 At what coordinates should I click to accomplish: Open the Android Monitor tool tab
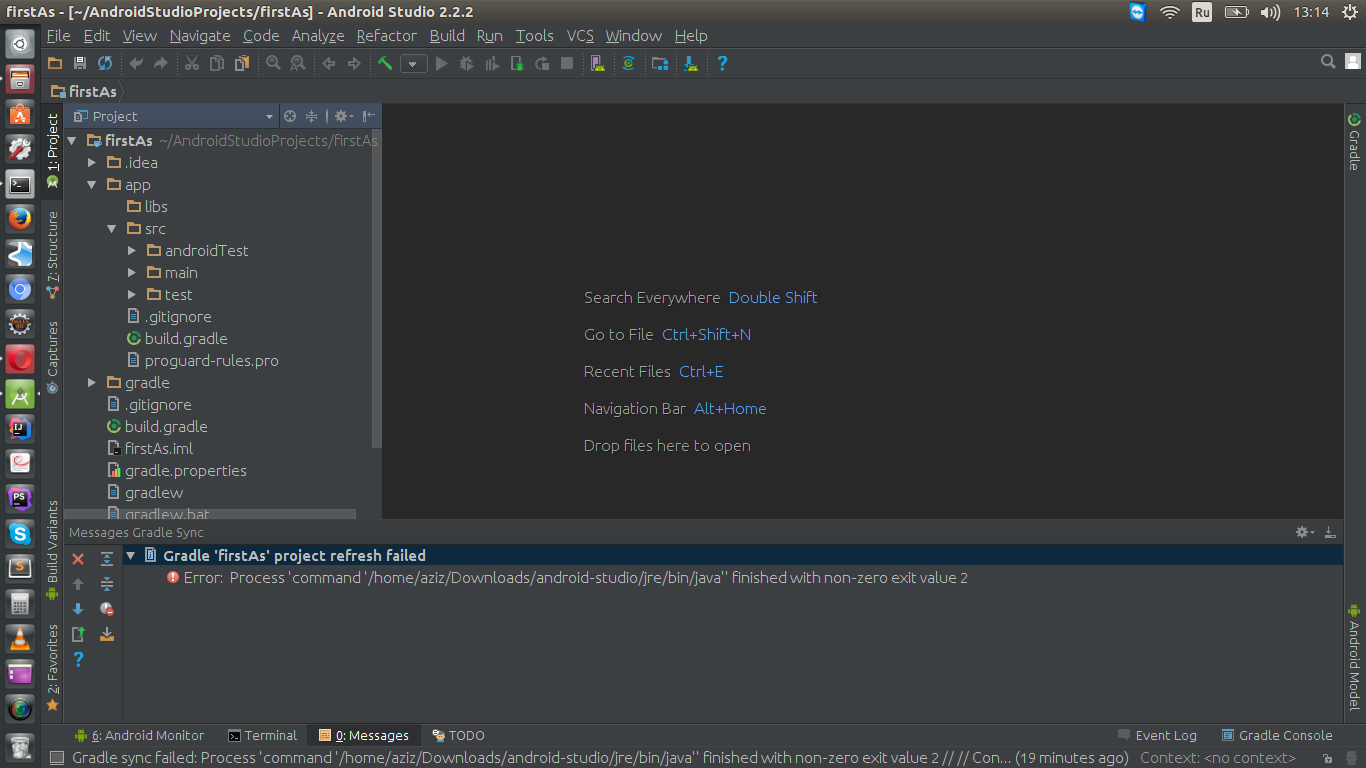tap(139, 735)
